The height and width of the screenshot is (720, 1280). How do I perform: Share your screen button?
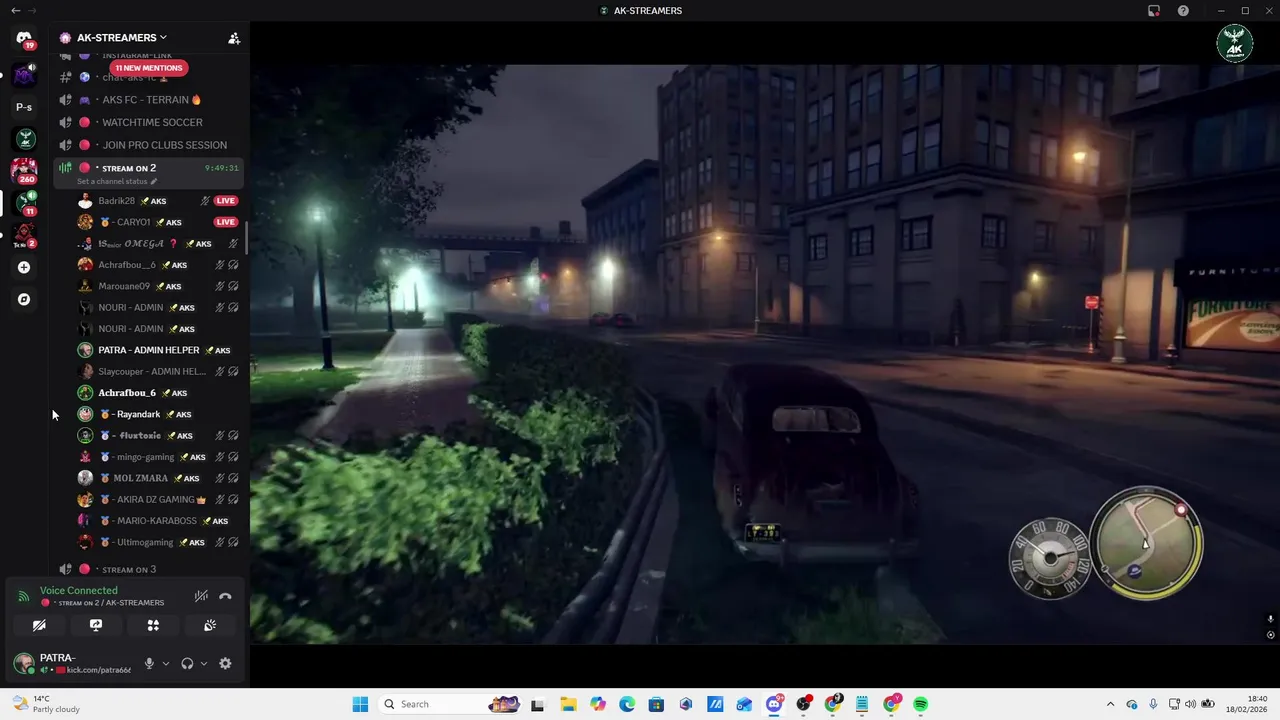point(96,625)
